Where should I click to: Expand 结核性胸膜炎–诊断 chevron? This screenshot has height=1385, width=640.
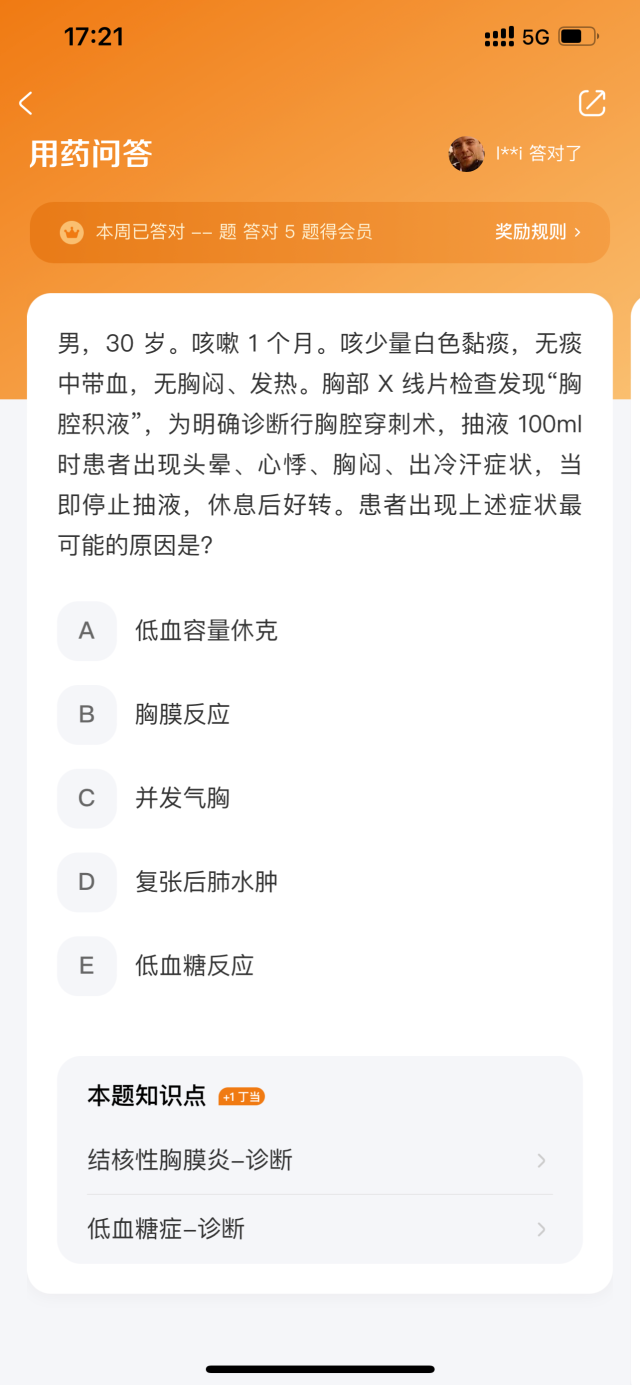point(541,1160)
